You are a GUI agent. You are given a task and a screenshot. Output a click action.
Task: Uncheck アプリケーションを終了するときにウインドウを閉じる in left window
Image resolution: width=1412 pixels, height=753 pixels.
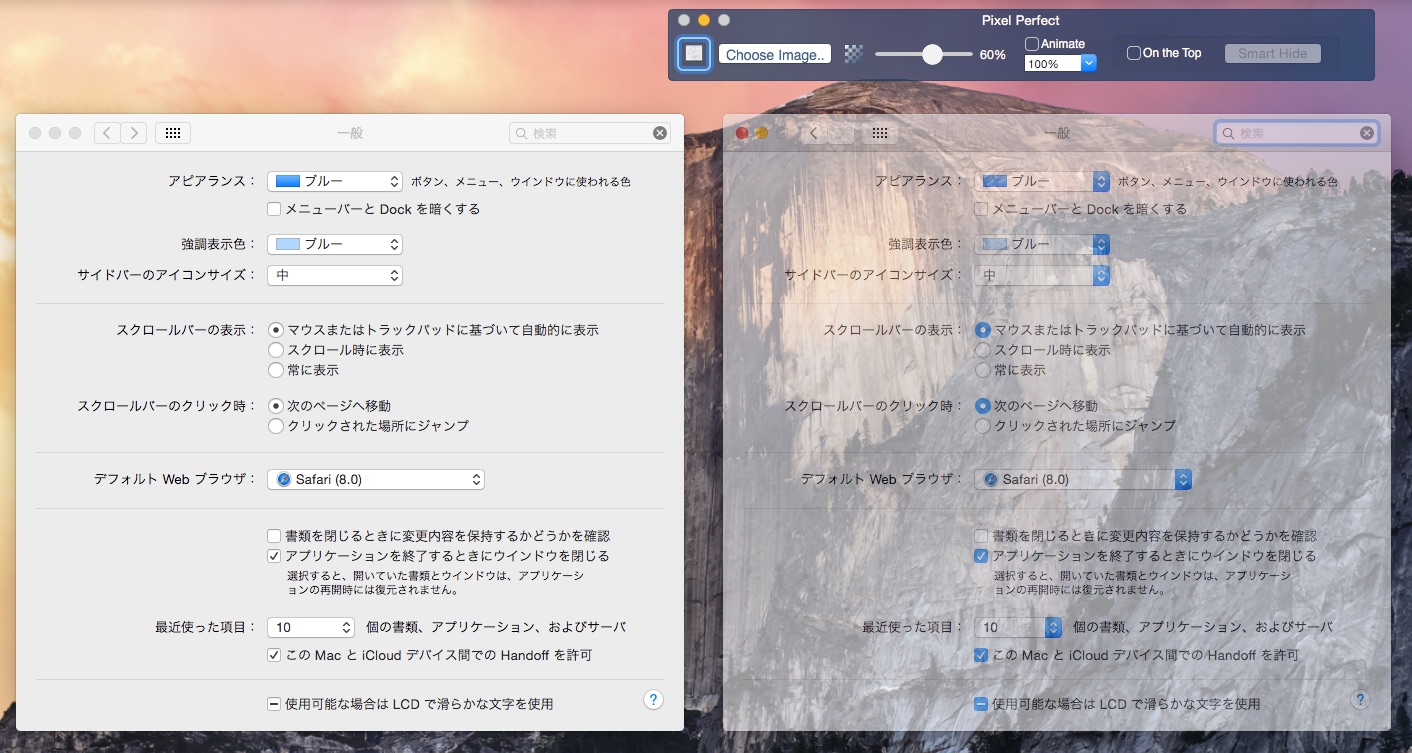click(274, 556)
